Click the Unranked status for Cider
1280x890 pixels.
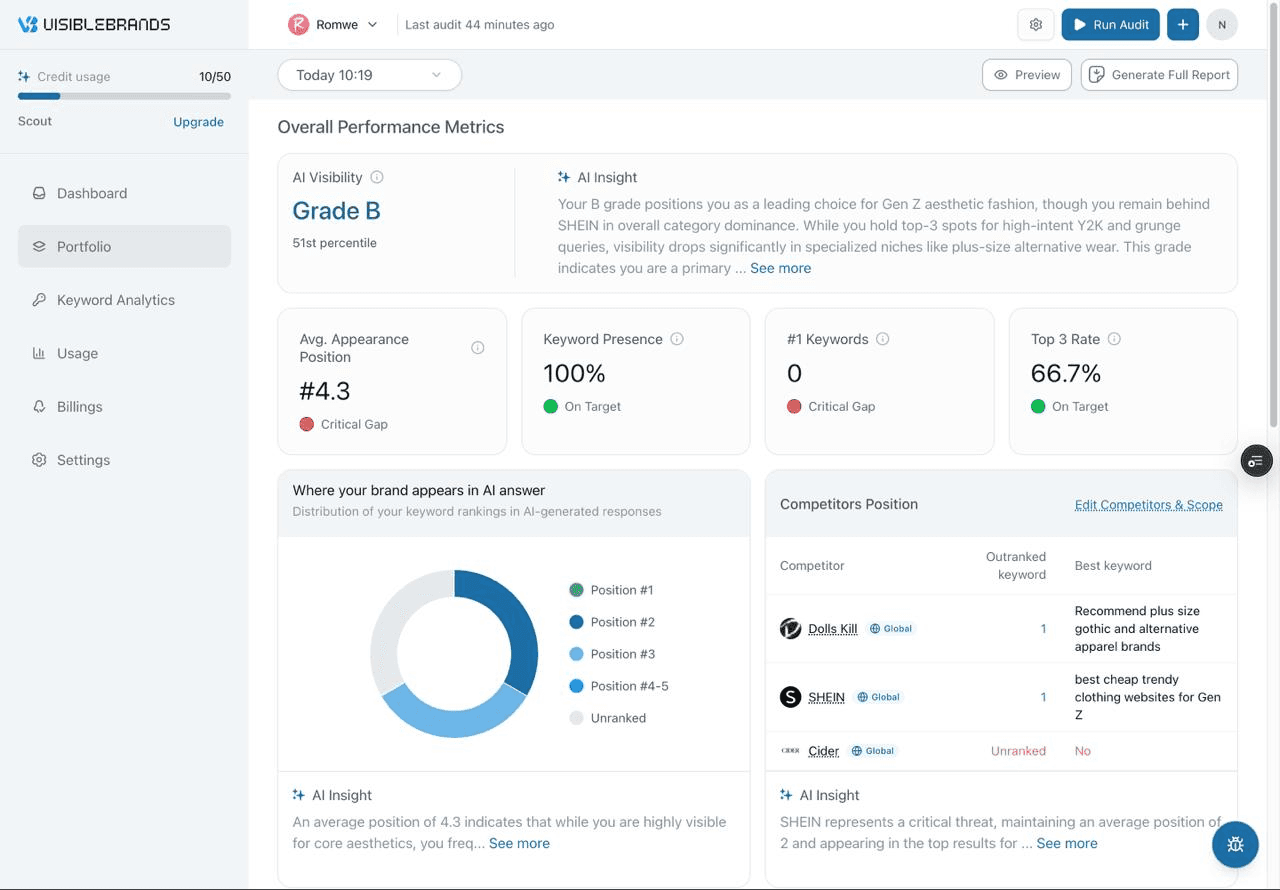point(1018,751)
